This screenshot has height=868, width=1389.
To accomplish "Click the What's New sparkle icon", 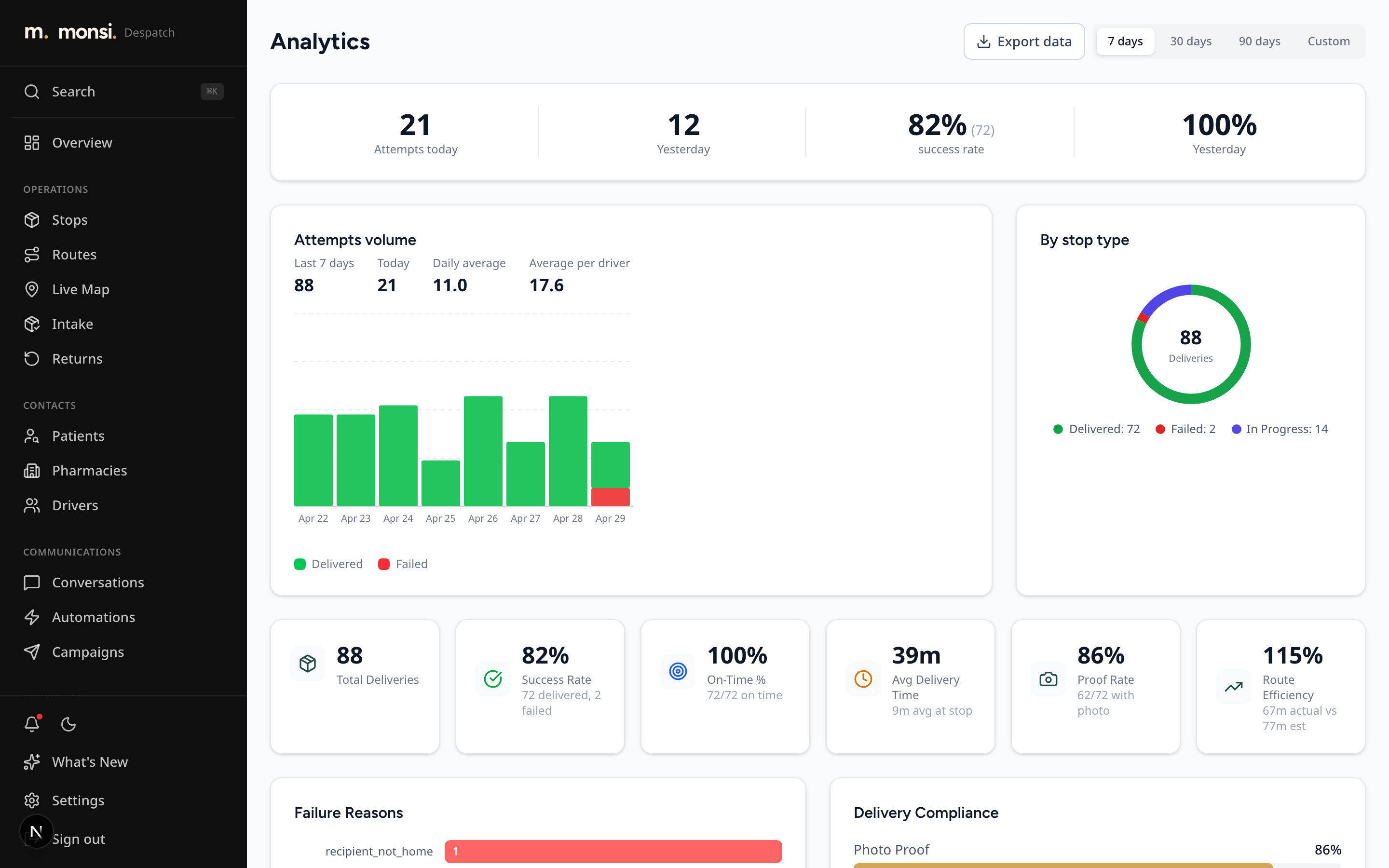I will 32,762.
